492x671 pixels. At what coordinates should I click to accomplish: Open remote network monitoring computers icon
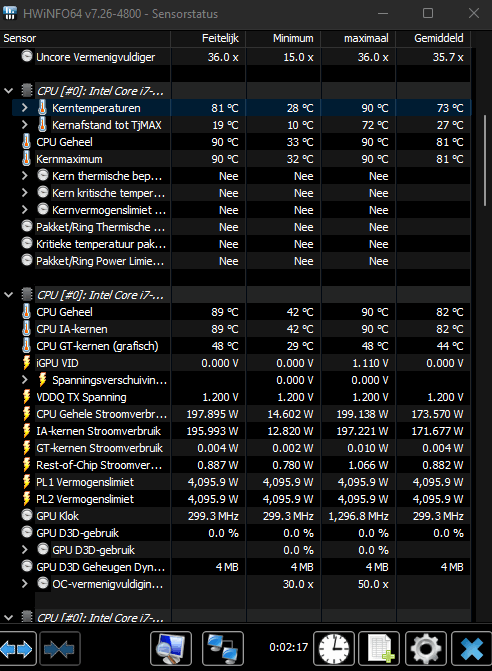tap(222, 649)
